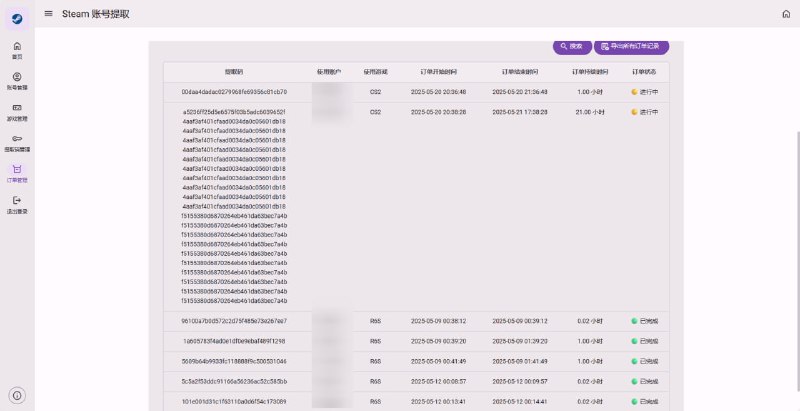This screenshot has height=411, width=800.
Task: Select the row with code 00daa4dadac0279968fe69356c81cb70
Action: 234,92
